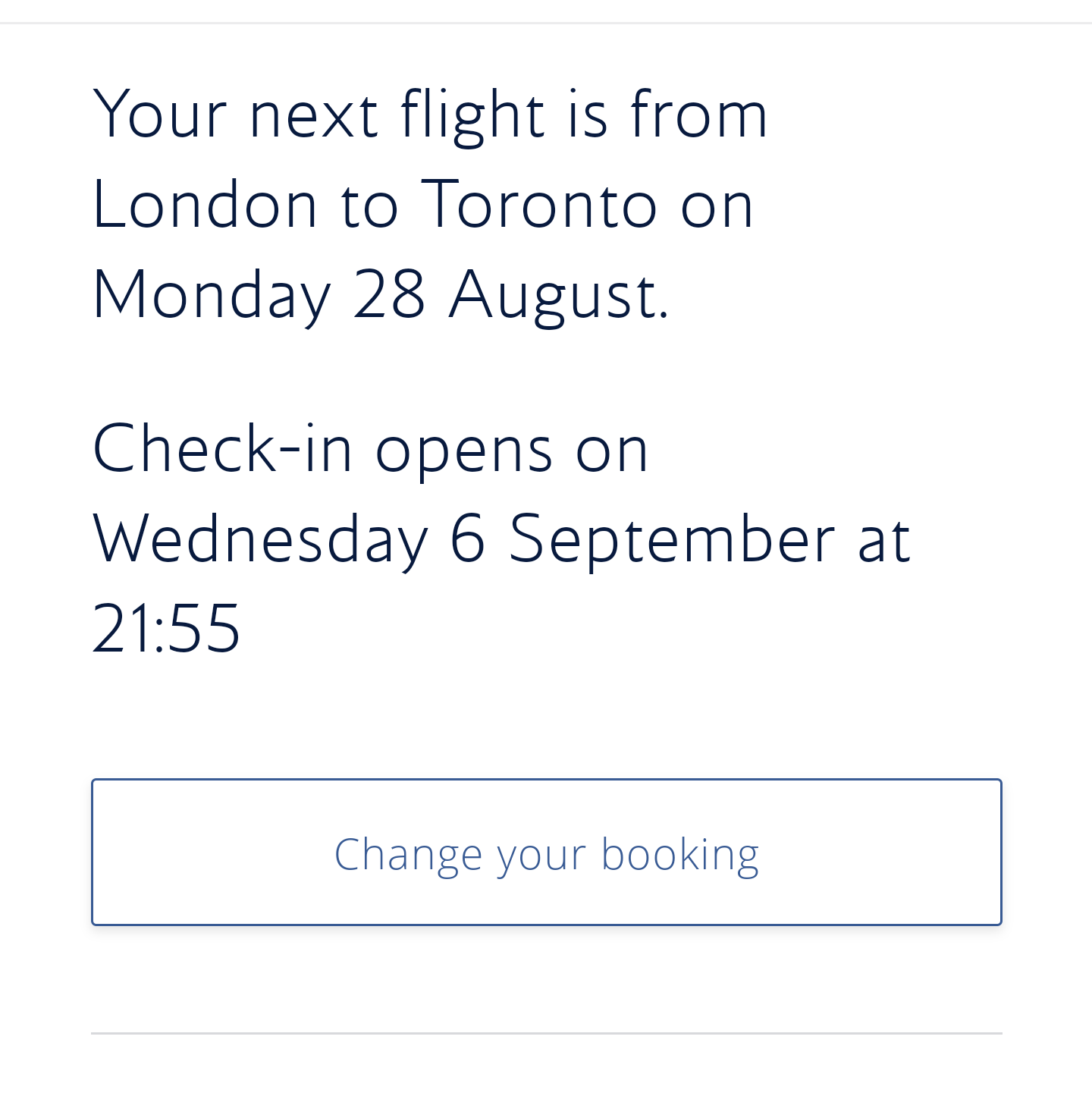Click the word opens in check-in message
This screenshot has height=1093, width=1092.
(463, 452)
